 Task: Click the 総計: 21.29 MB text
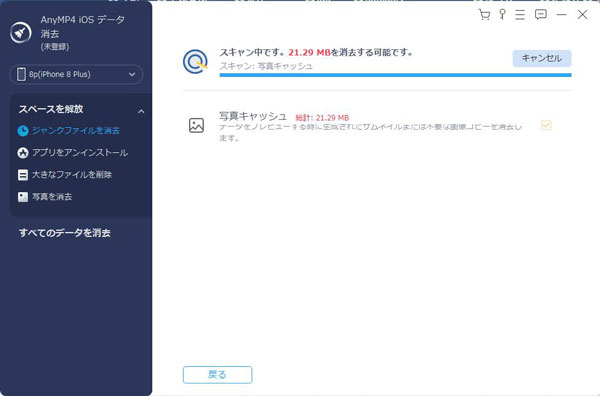coord(322,117)
